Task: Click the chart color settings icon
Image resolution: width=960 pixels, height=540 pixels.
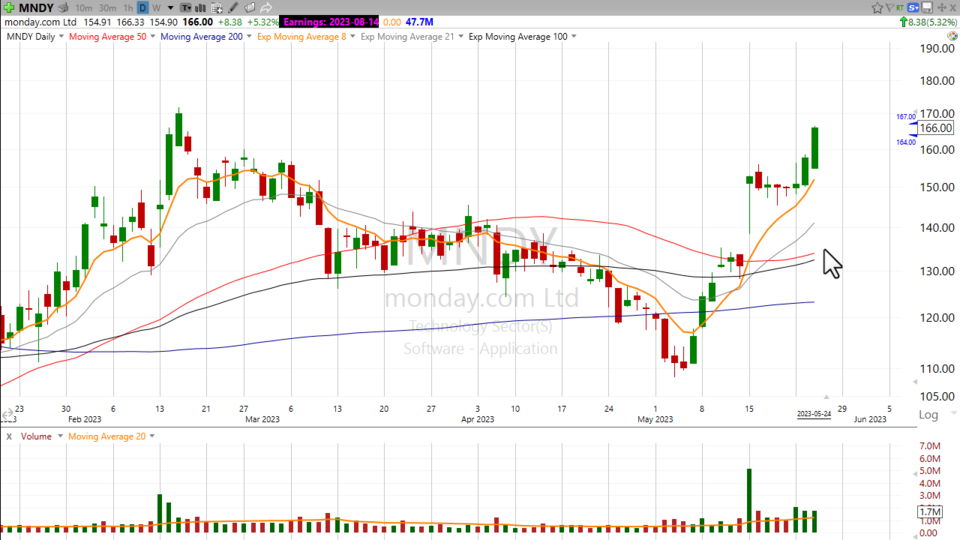Action: click(952, 36)
